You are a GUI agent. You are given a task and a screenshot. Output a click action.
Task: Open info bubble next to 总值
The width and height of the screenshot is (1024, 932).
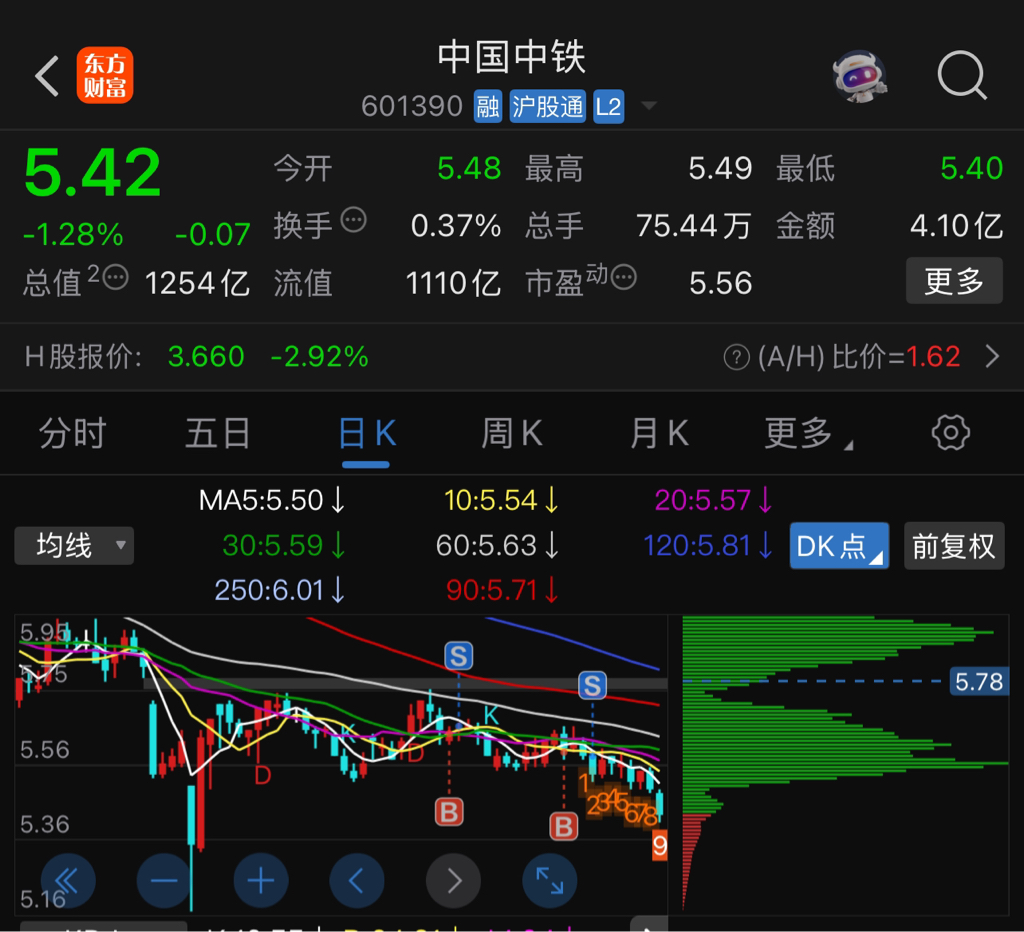click(x=116, y=278)
